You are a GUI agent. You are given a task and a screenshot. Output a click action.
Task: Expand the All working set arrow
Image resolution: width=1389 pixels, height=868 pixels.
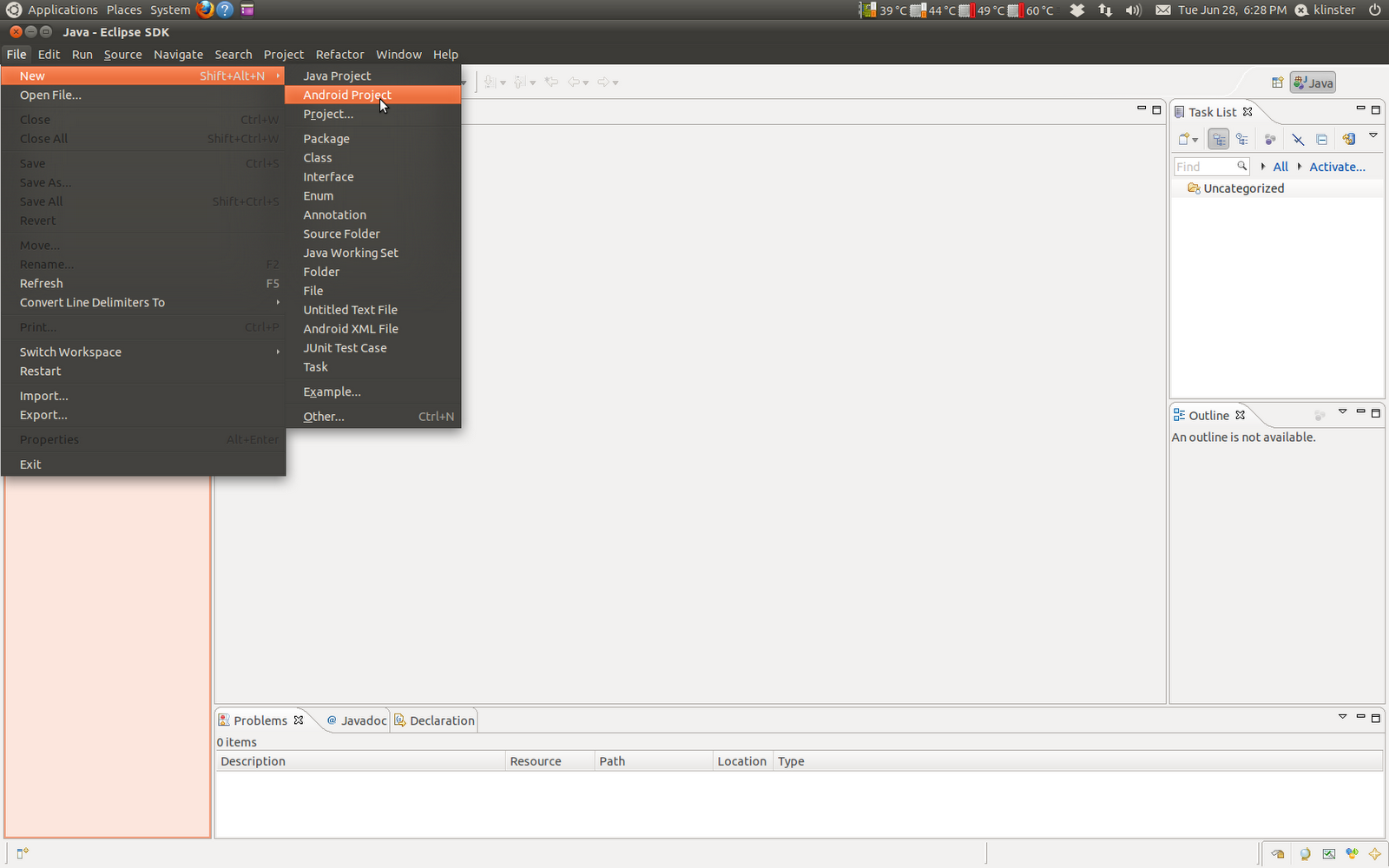(1263, 166)
